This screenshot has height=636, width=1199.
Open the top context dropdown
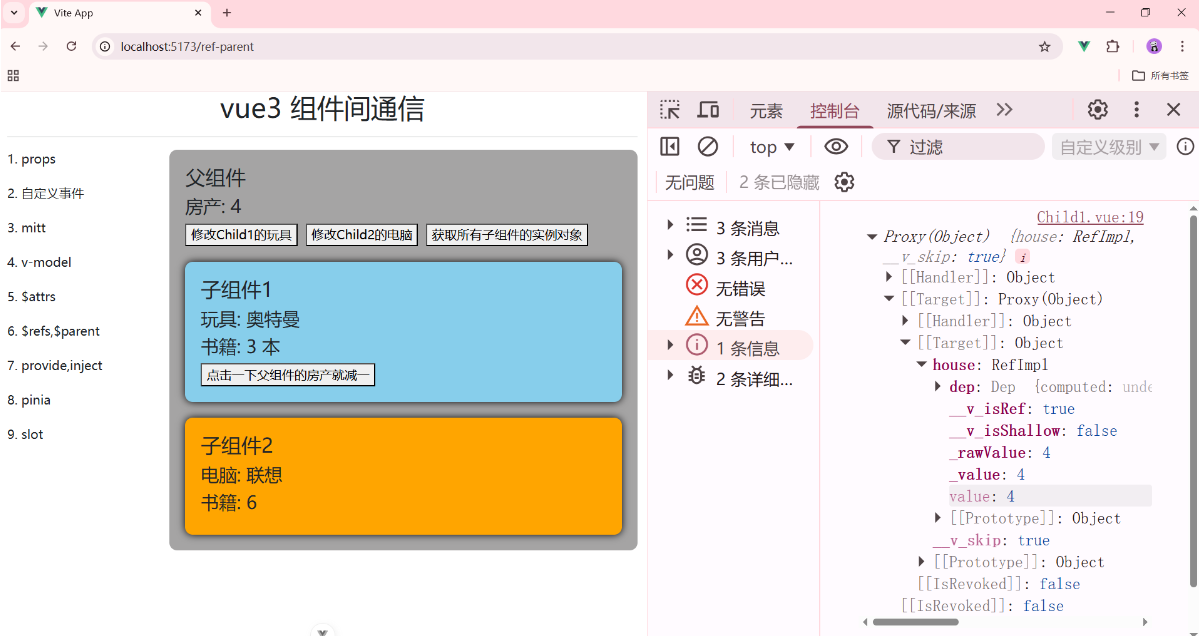pos(772,147)
